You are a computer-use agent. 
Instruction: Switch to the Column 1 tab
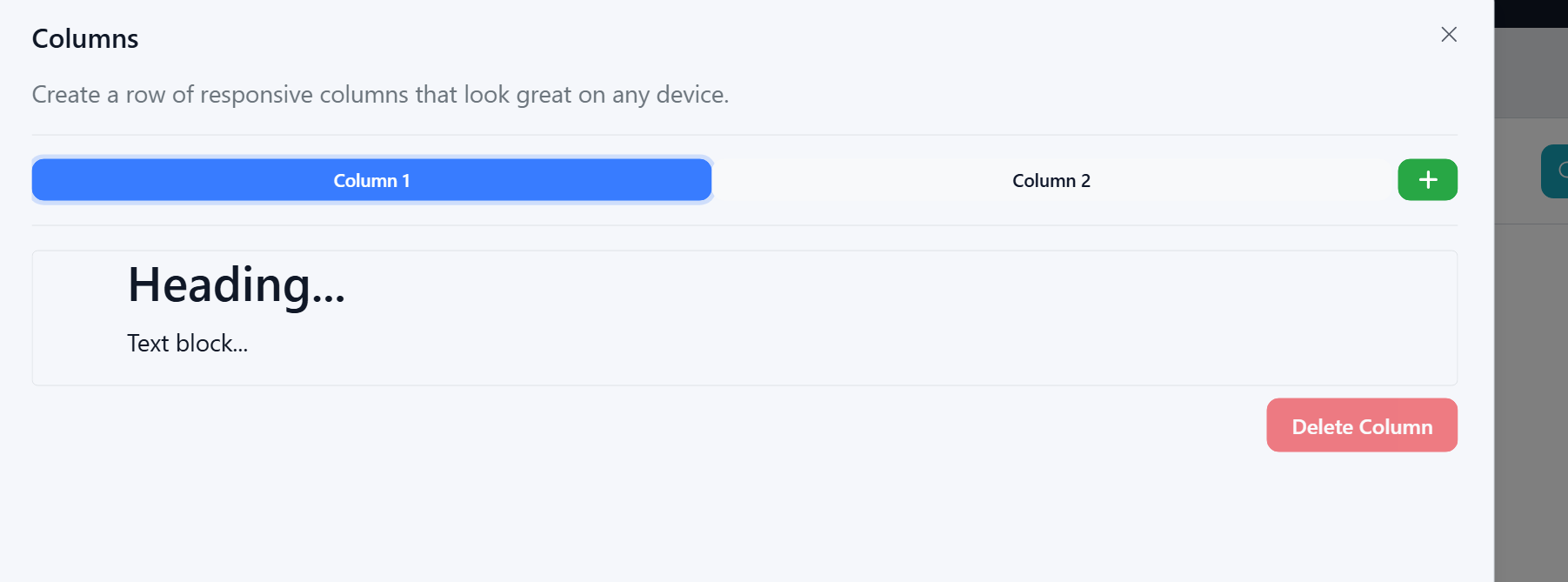tap(371, 180)
